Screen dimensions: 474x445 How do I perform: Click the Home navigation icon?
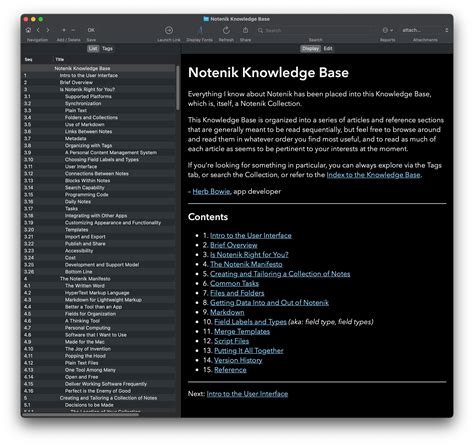[28, 30]
